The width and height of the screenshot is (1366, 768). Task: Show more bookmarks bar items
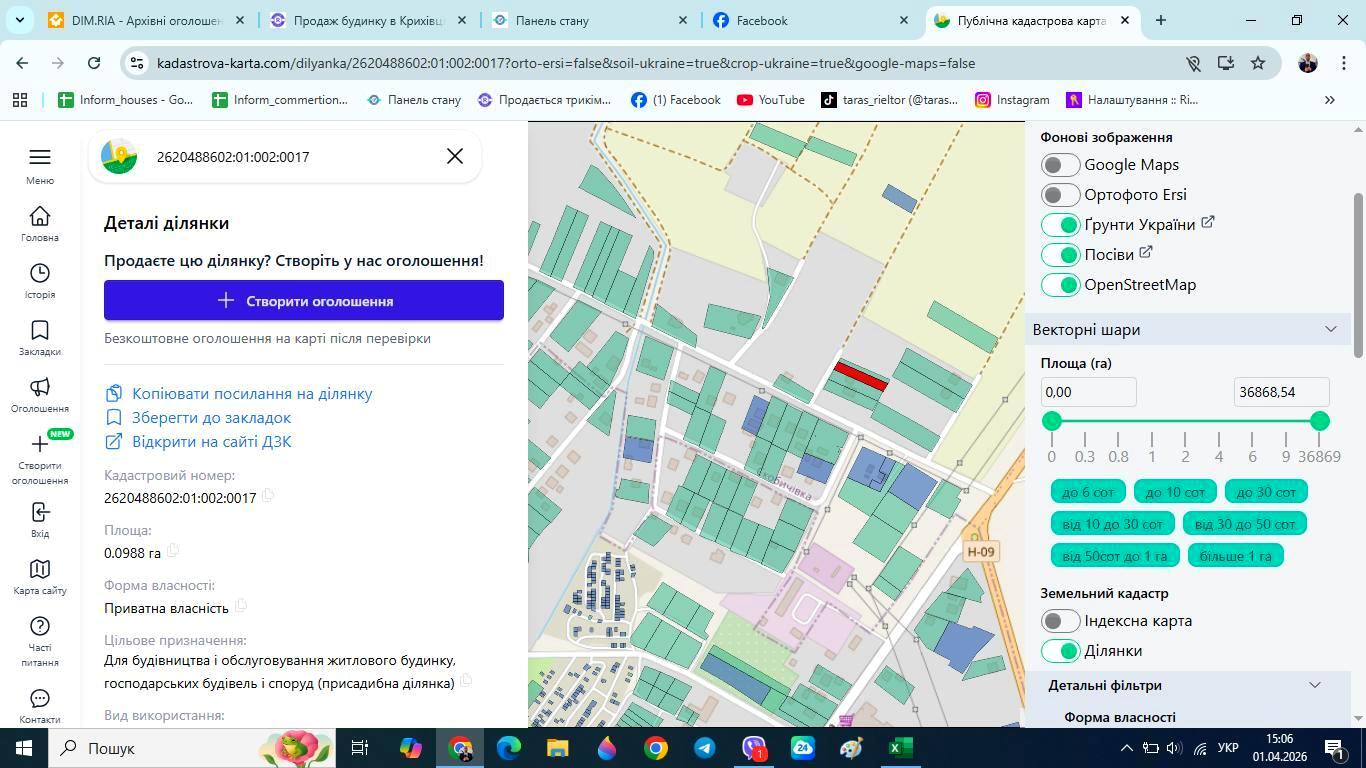pos(1329,100)
